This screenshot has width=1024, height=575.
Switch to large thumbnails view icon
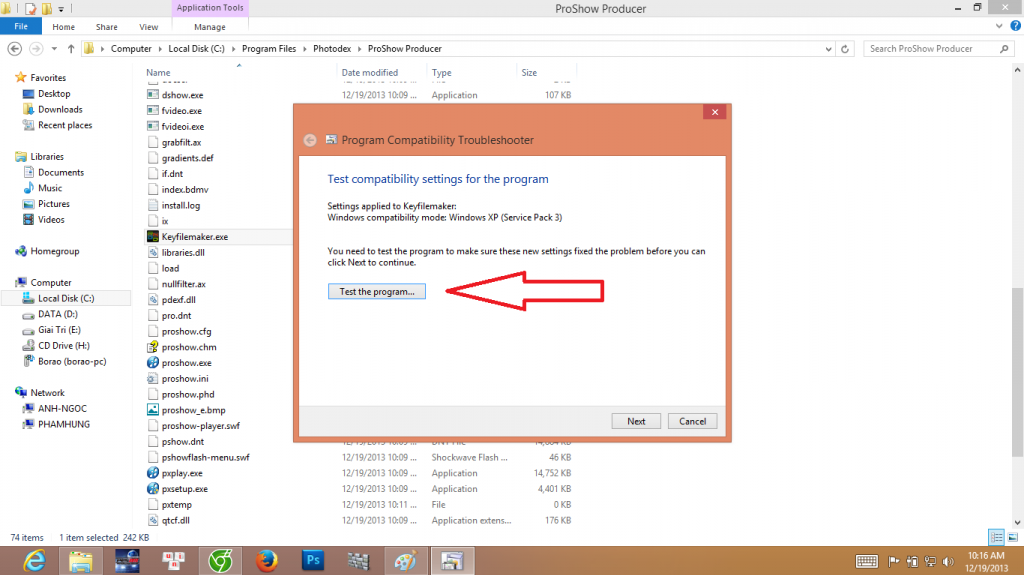[1013, 537]
